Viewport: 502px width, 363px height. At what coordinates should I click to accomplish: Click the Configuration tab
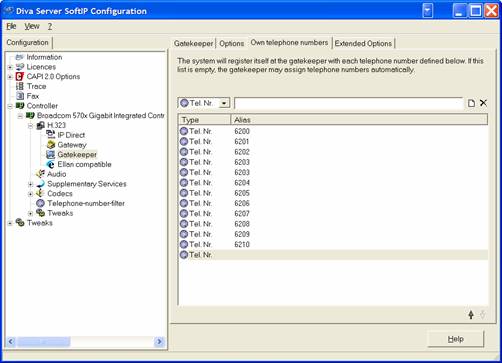pos(28,43)
